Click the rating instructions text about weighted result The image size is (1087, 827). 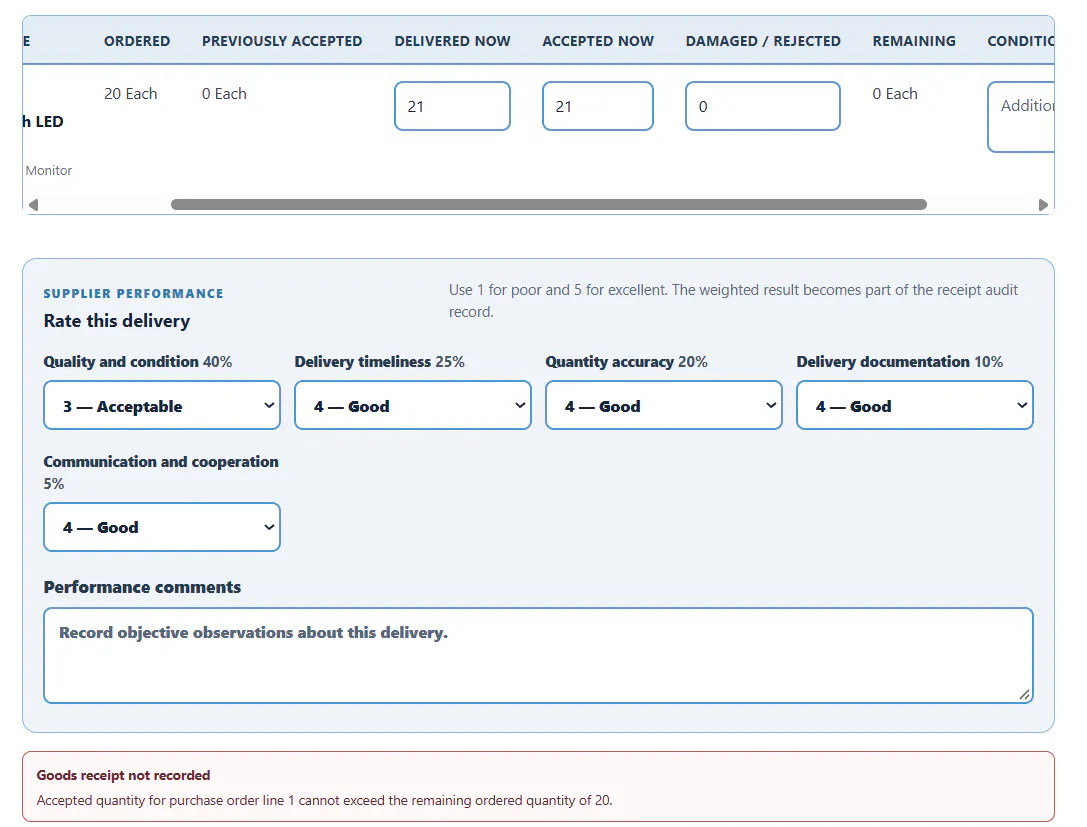coord(733,300)
